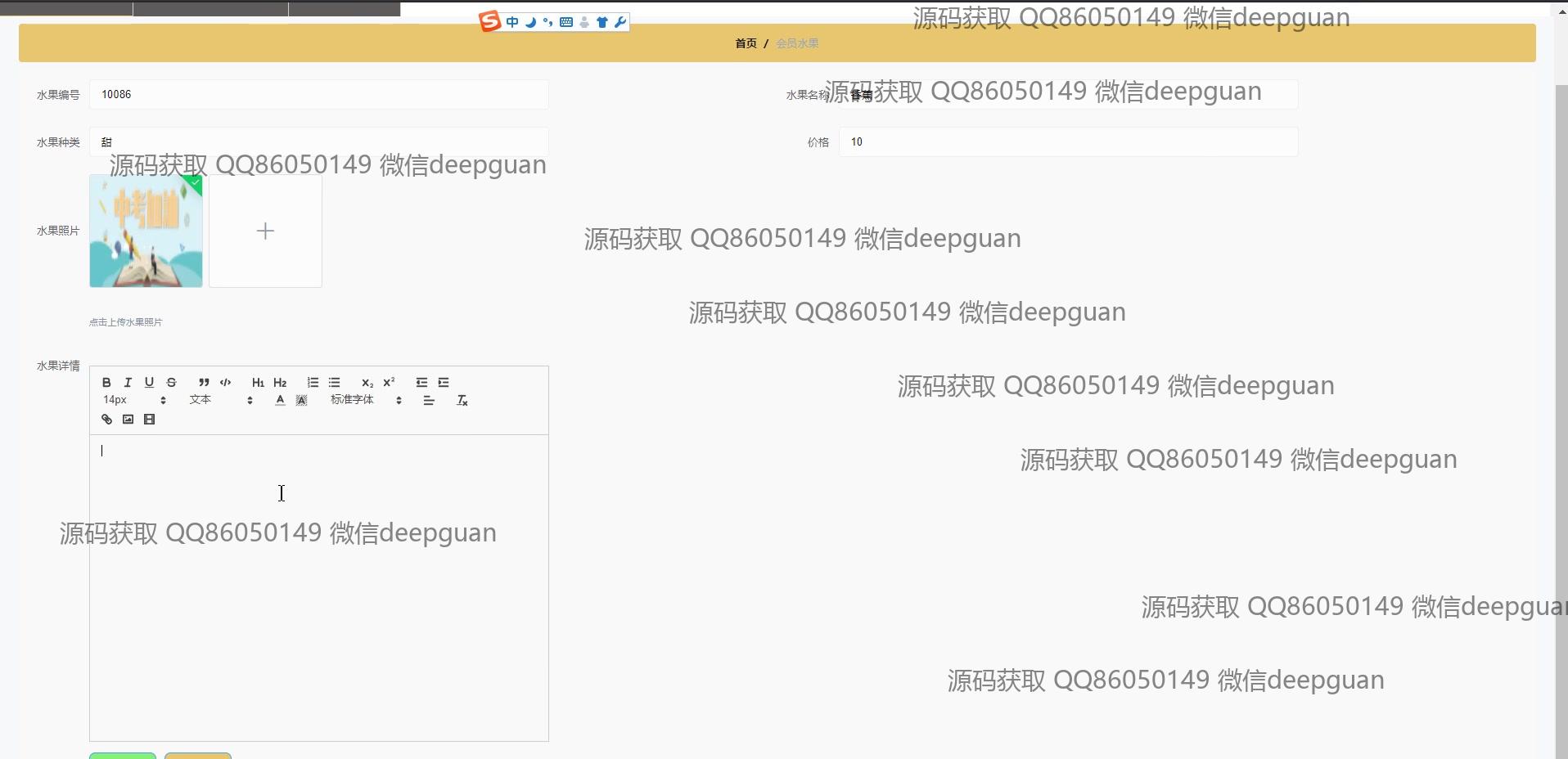Open the 文本 header style dropdown

click(x=221, y=401)
